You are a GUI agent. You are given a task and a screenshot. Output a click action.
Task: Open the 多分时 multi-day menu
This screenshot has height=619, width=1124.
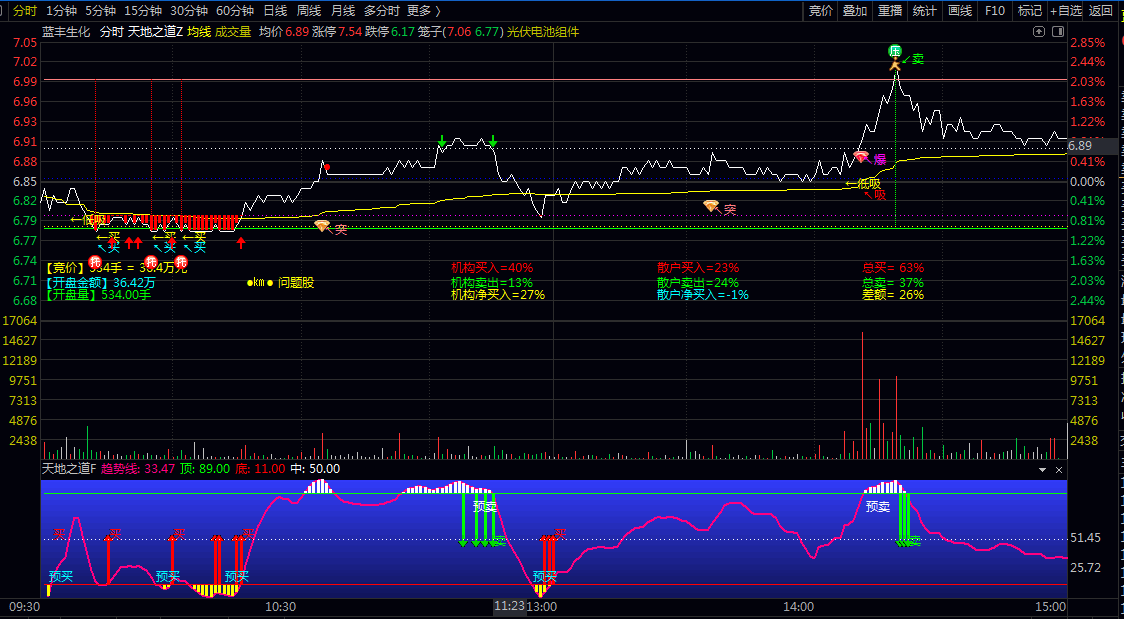[382, 11]
